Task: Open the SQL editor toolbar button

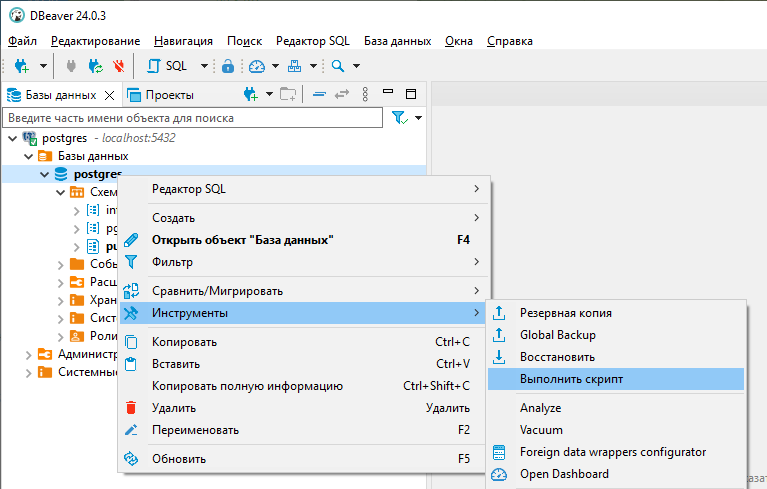Action: (x=167, y=66)
